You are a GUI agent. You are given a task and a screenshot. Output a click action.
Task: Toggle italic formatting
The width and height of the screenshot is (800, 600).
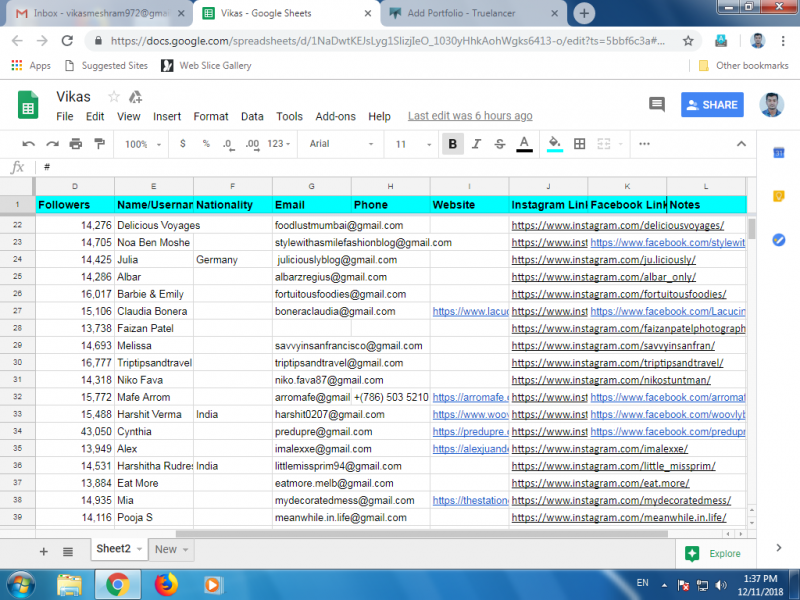(x=477, y=143)
